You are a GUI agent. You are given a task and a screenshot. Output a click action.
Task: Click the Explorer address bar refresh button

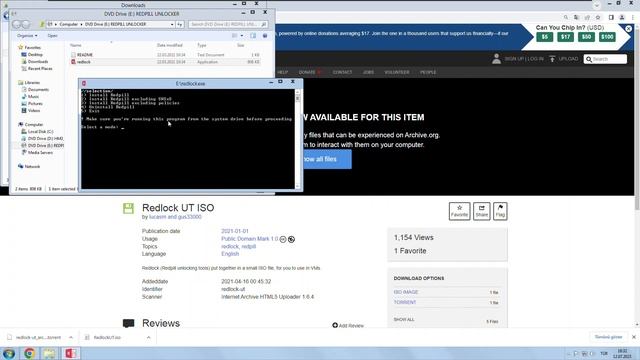[x=180, y=24]
